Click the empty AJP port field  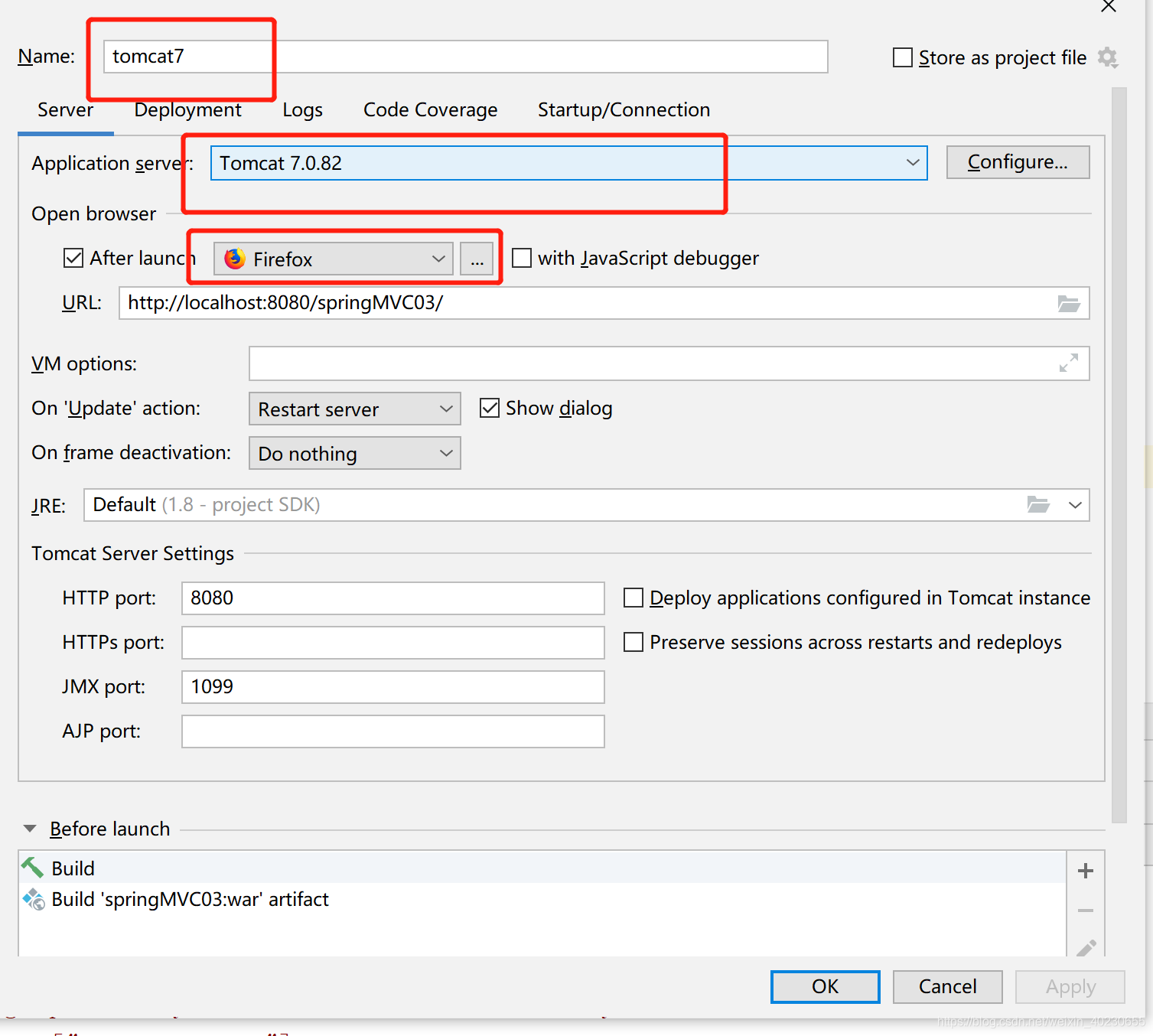click(392, 731)
